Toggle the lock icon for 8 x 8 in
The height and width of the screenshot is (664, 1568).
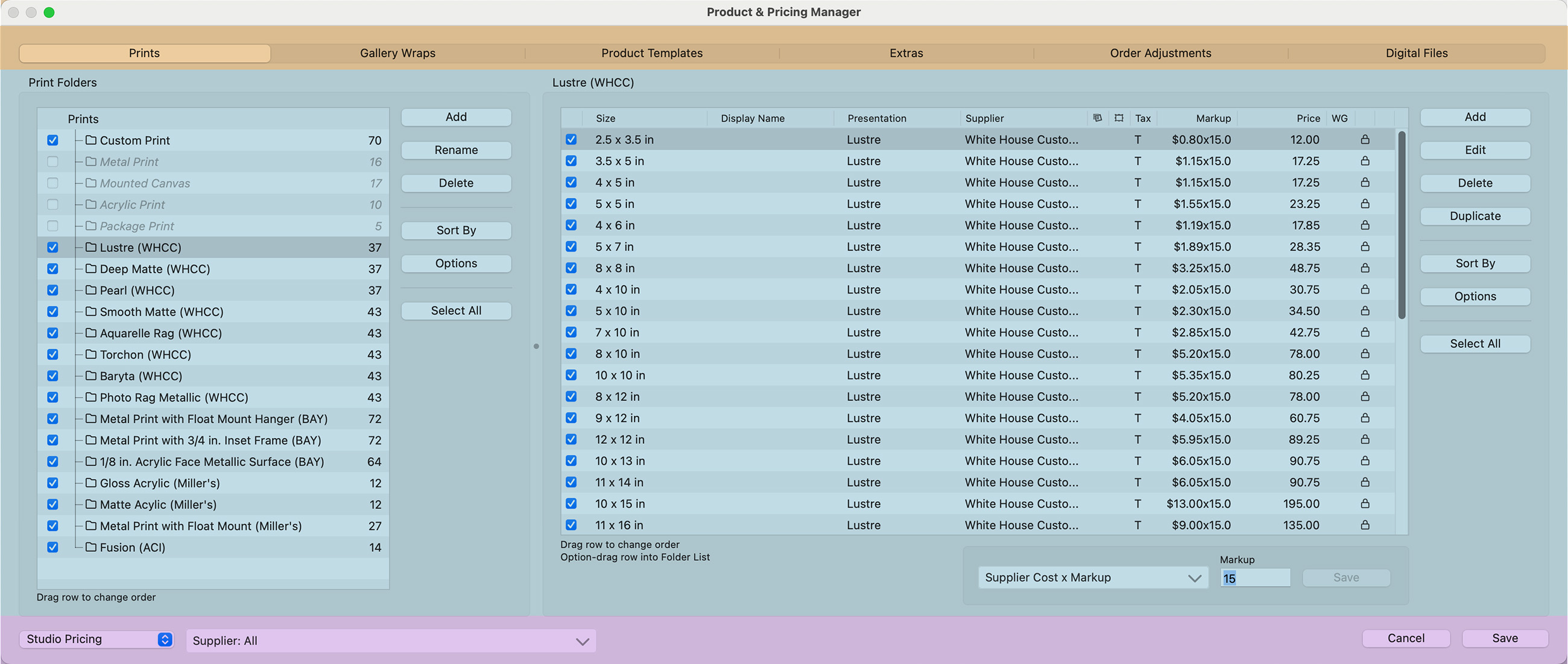click(1365, 268)
